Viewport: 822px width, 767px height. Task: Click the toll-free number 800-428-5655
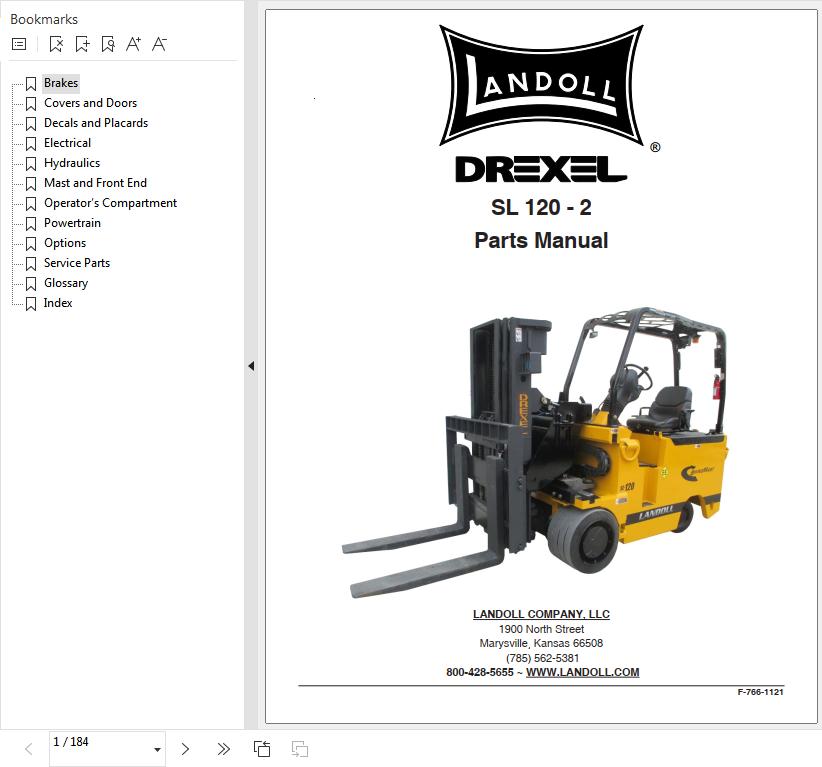click(480, 672)
